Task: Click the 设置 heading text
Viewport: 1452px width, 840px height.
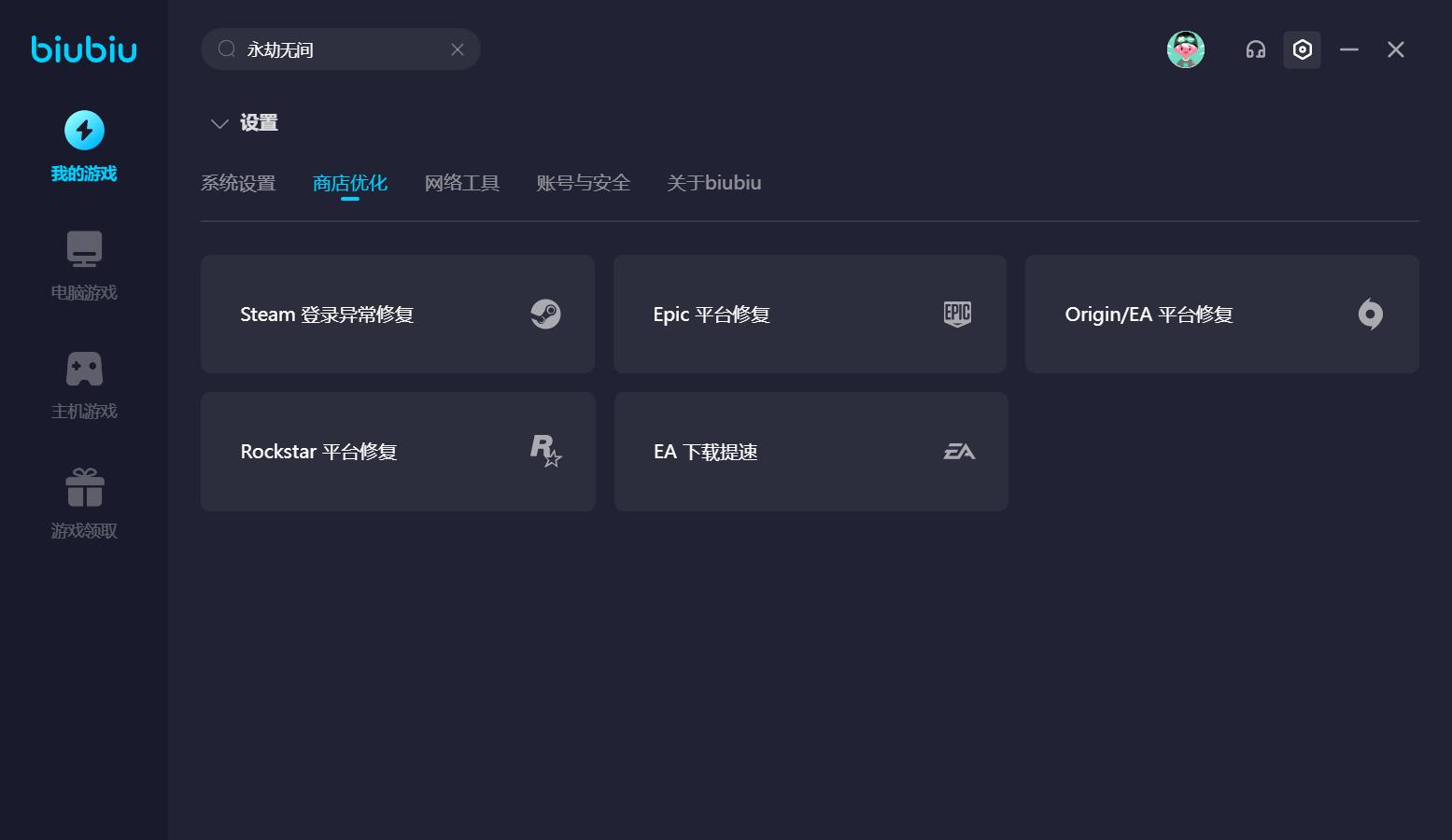Action: [259, 123]
